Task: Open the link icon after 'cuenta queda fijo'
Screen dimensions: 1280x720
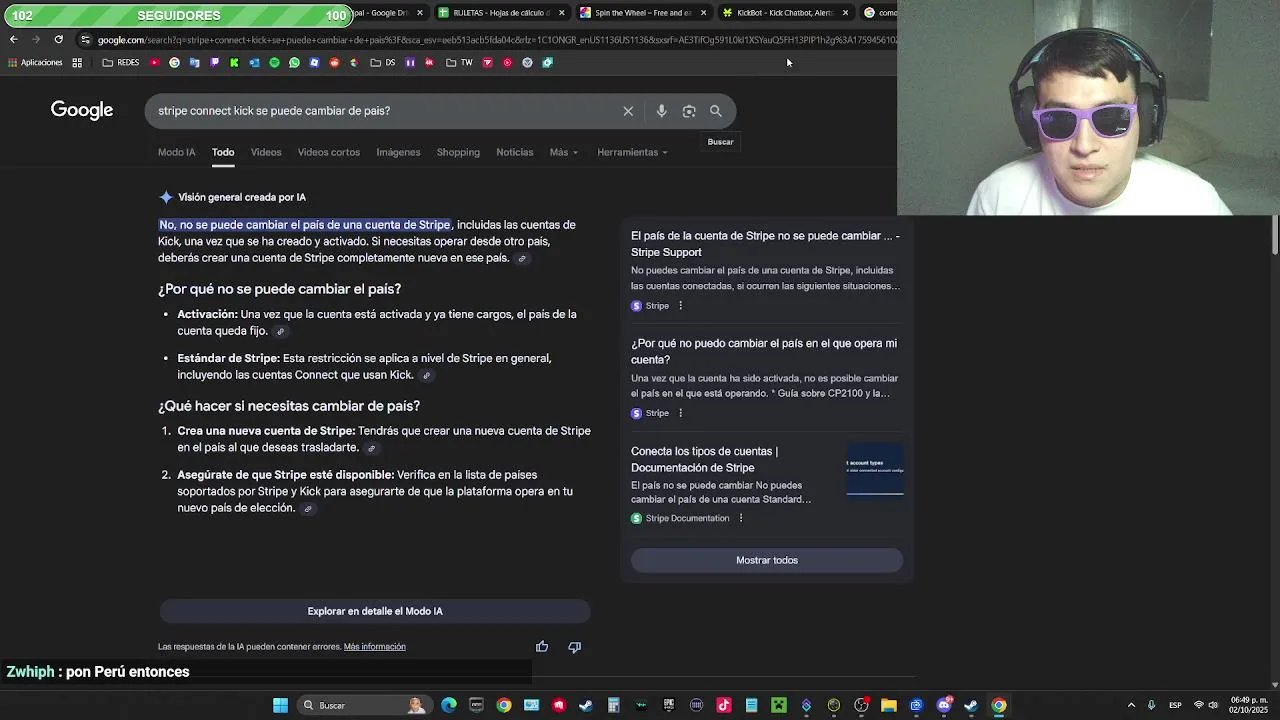Action: (280, 331)
